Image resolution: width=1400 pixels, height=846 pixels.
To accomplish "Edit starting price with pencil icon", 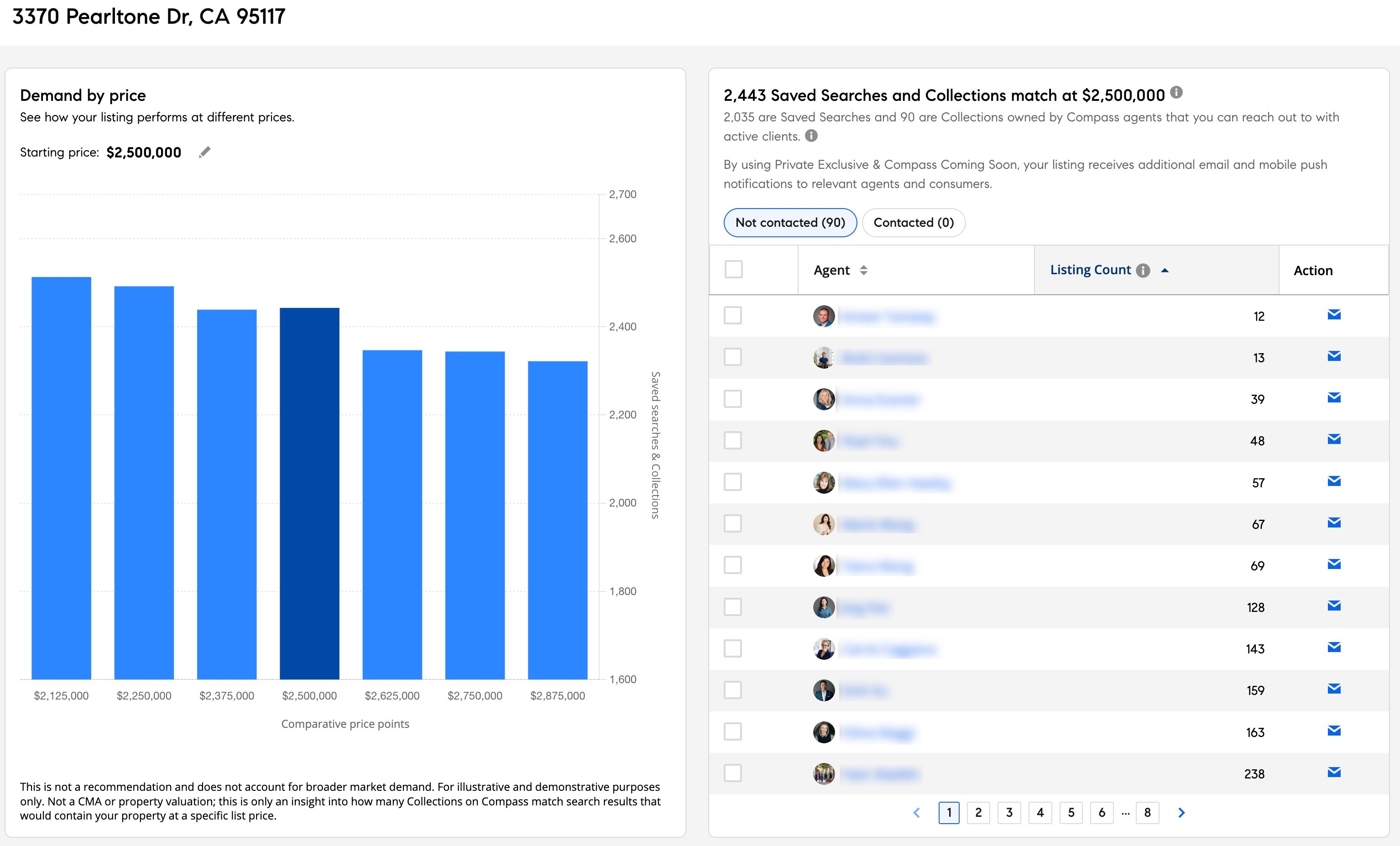I will [x=204, y=151].
